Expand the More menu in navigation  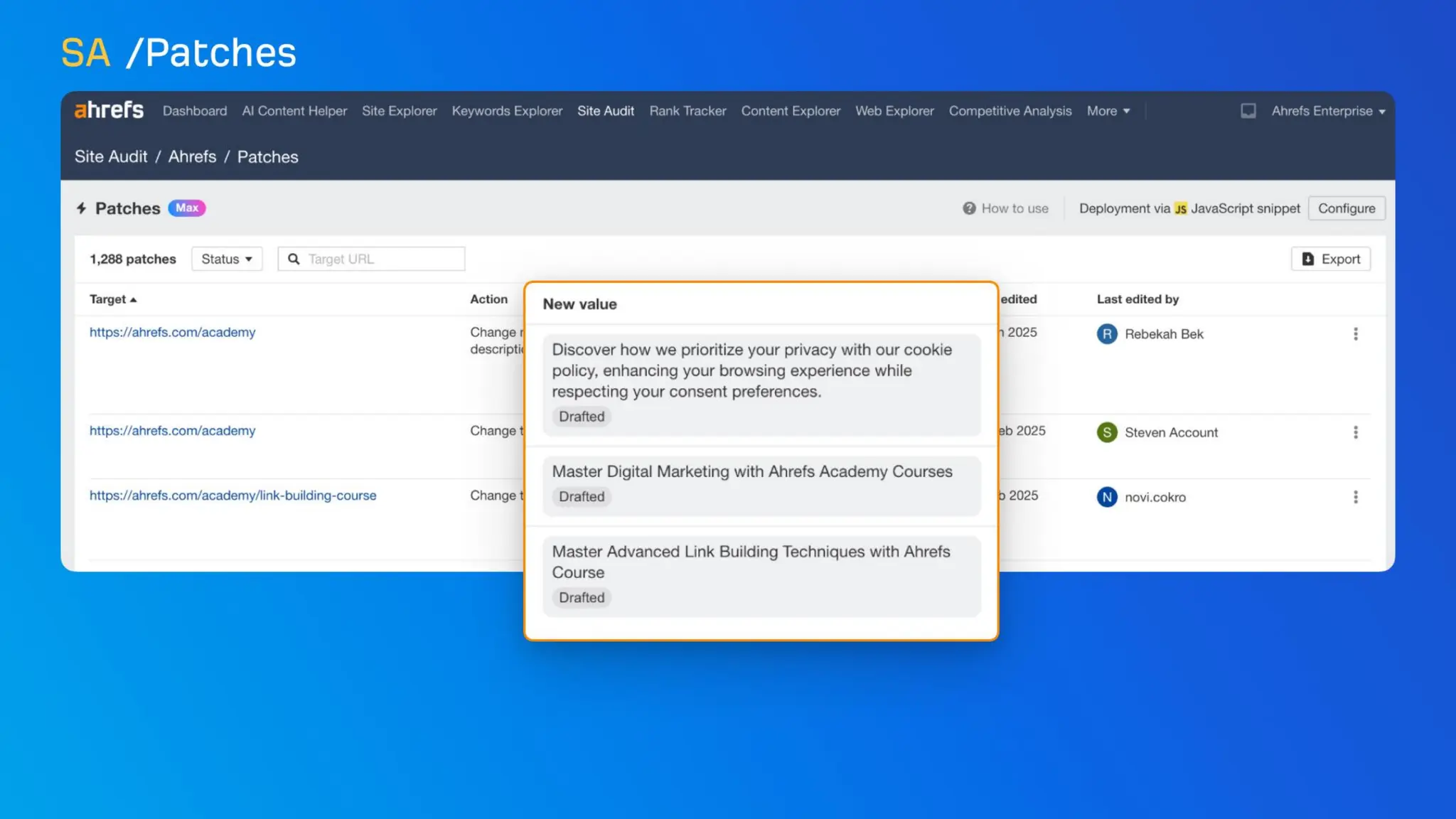click(x=1108, y=111)
